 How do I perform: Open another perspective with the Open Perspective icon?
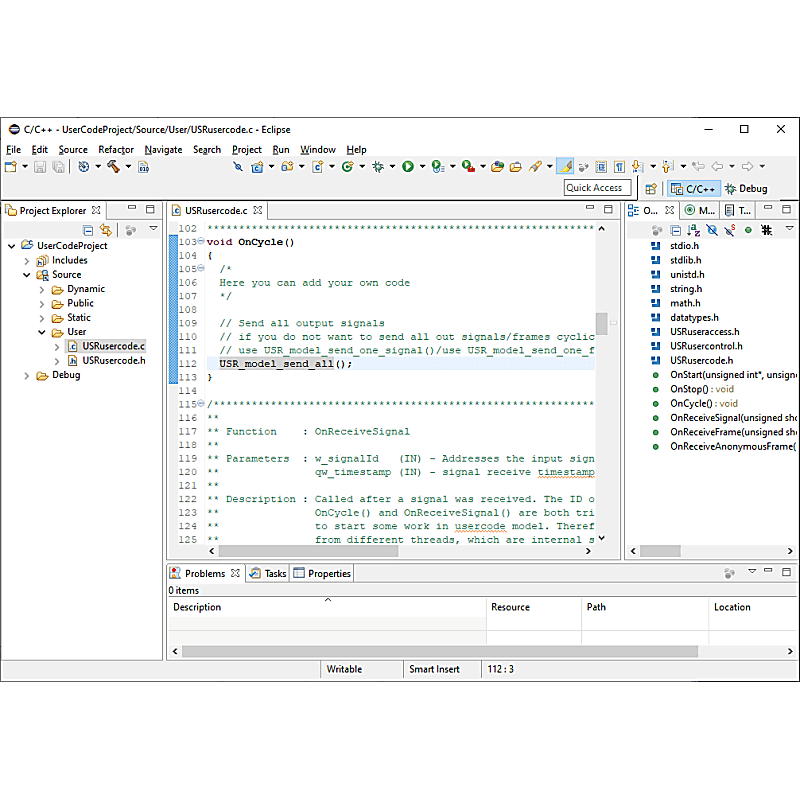[650, 188]
